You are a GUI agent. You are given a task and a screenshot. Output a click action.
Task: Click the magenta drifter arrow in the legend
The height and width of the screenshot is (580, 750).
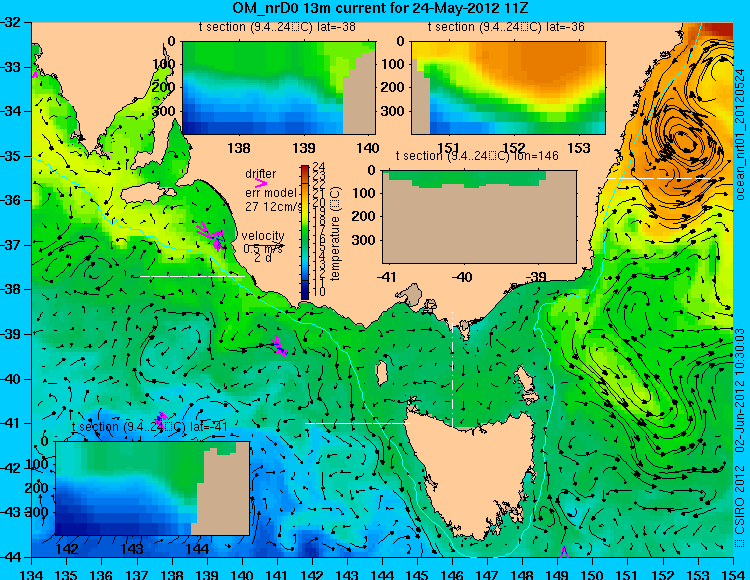point(261,183)
